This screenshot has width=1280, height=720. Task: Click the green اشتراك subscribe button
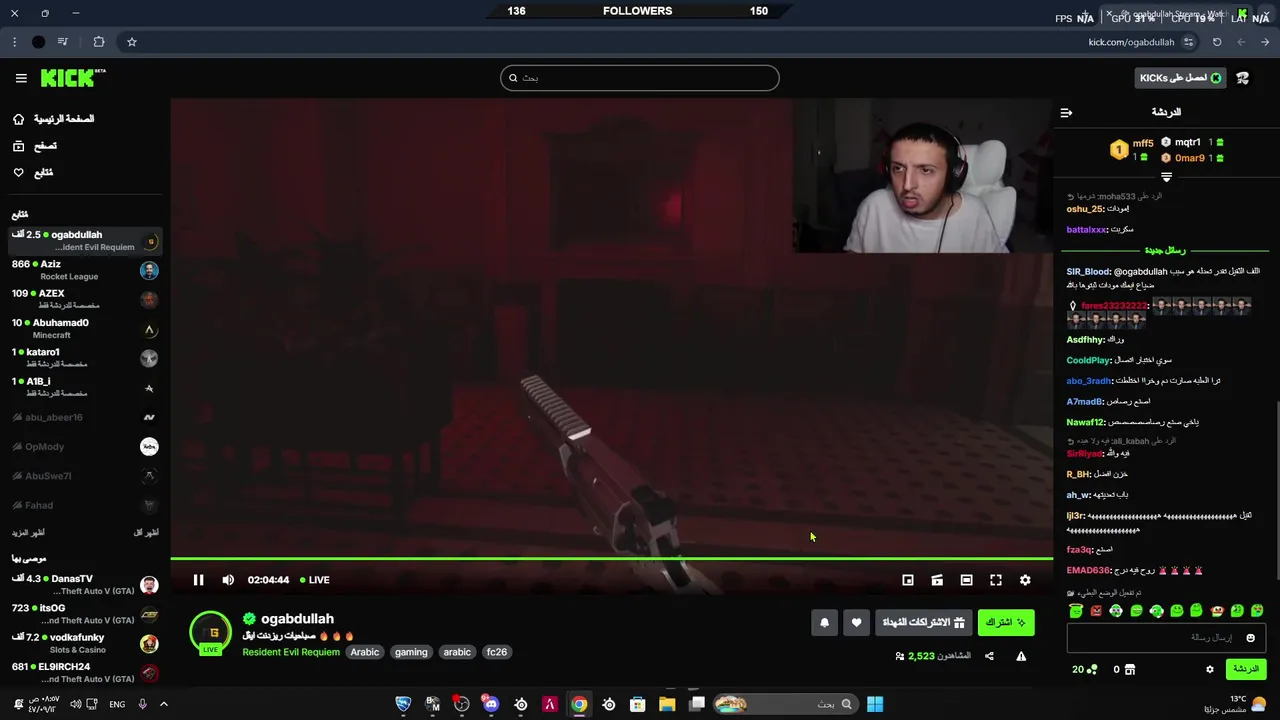click(x=1006, y=622)
